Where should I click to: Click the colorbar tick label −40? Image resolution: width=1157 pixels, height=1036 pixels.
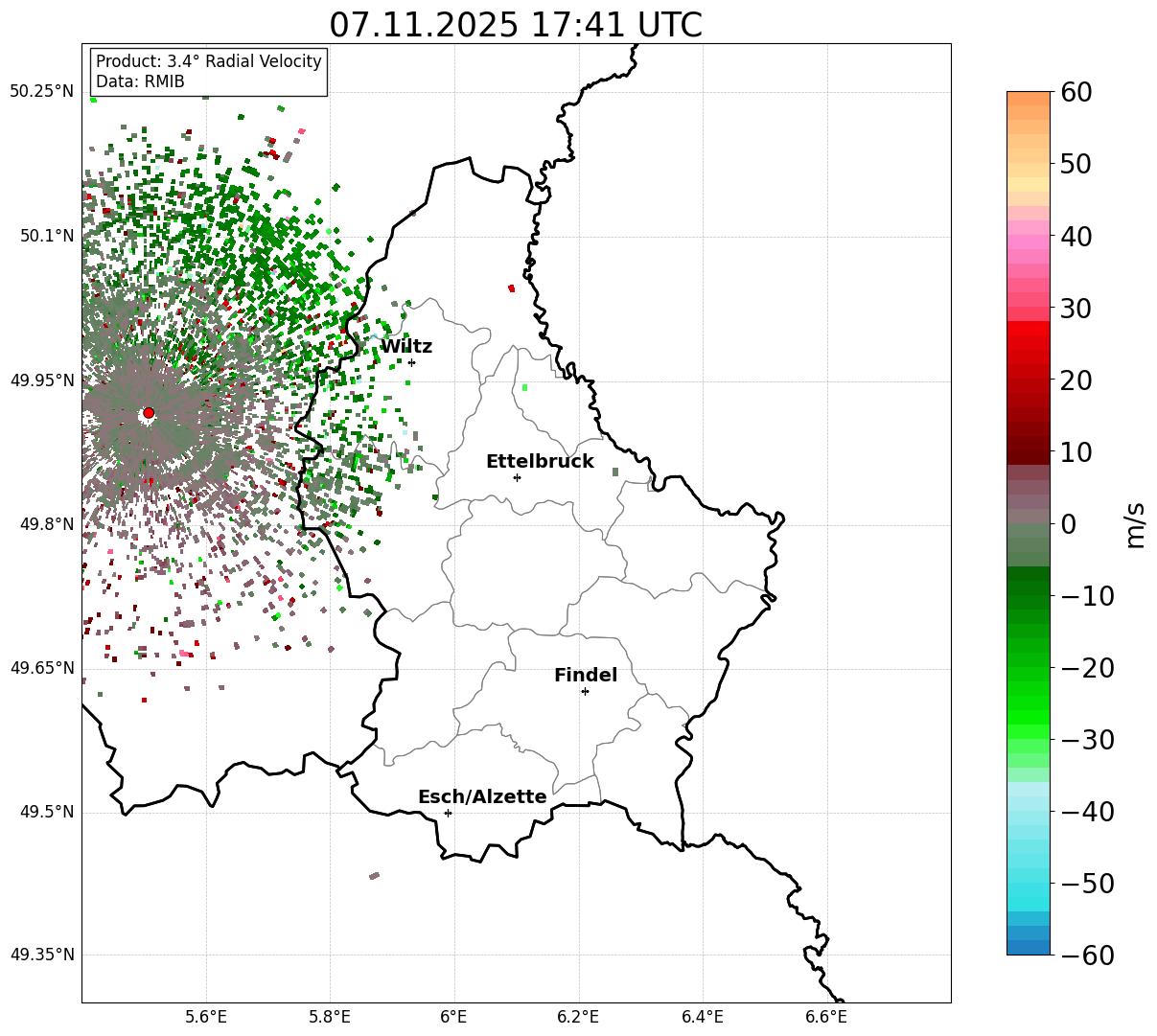[x=1087, y=812]
